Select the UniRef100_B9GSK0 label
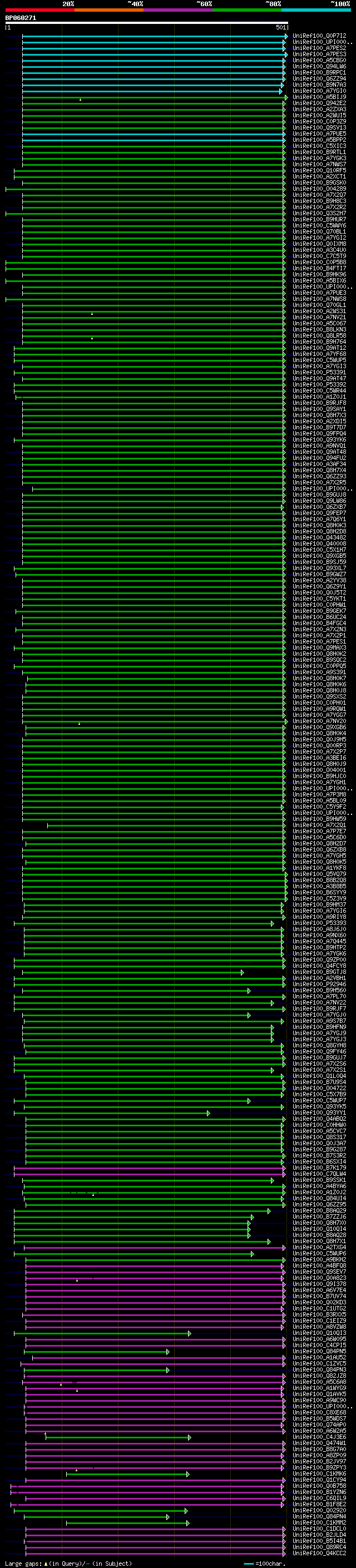Viewport: 356px width, 1568px height. tap(319, 182)
